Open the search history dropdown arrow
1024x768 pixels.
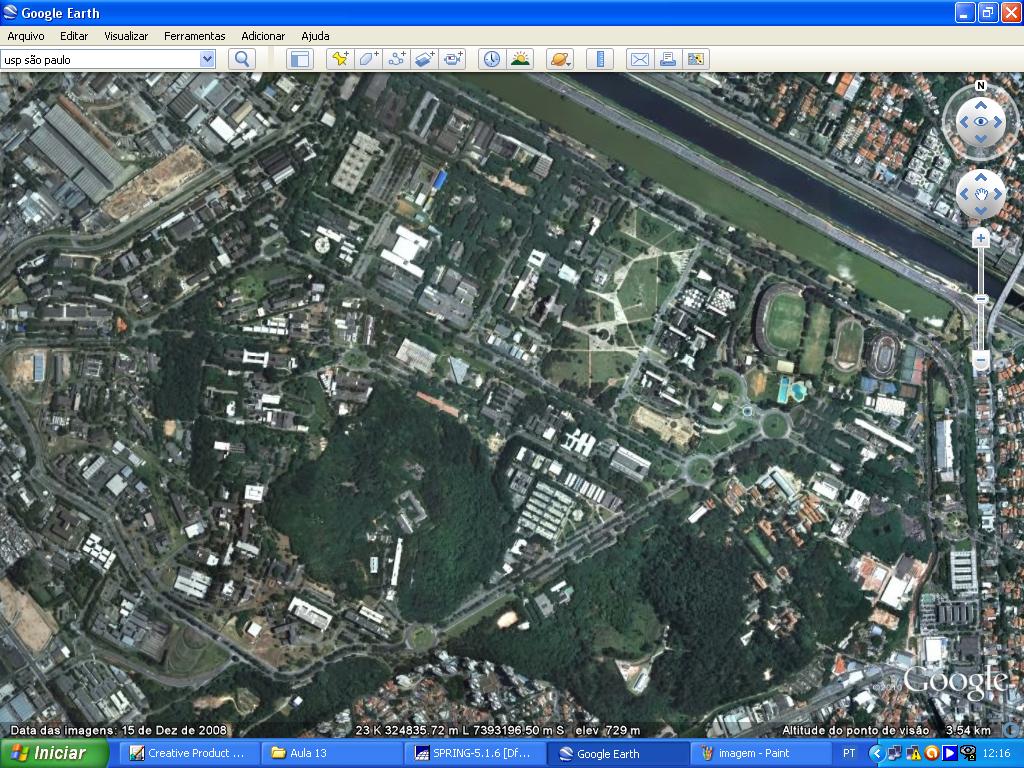(x=207, y=59)
